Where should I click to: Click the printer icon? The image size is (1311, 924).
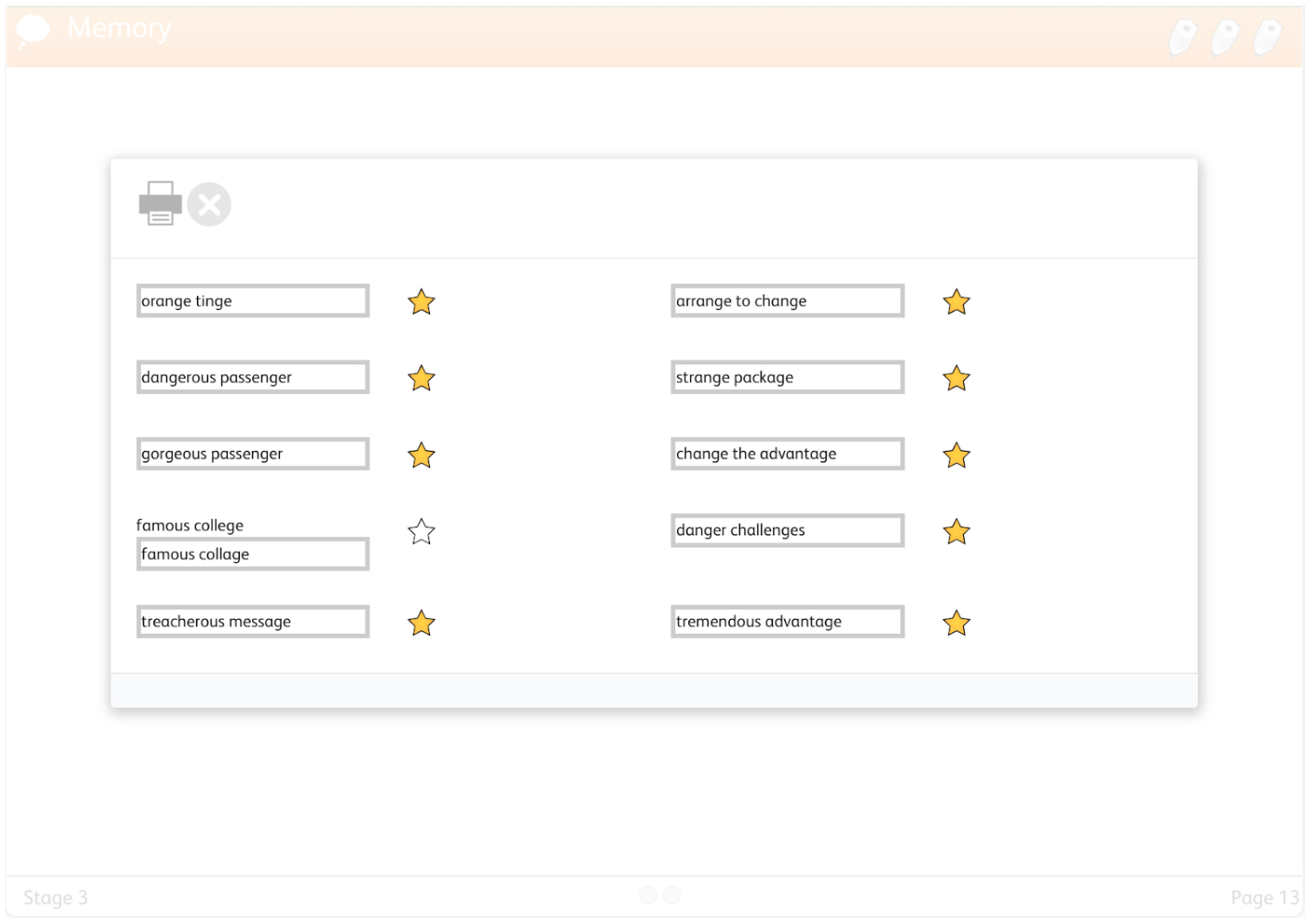[160, 204]
